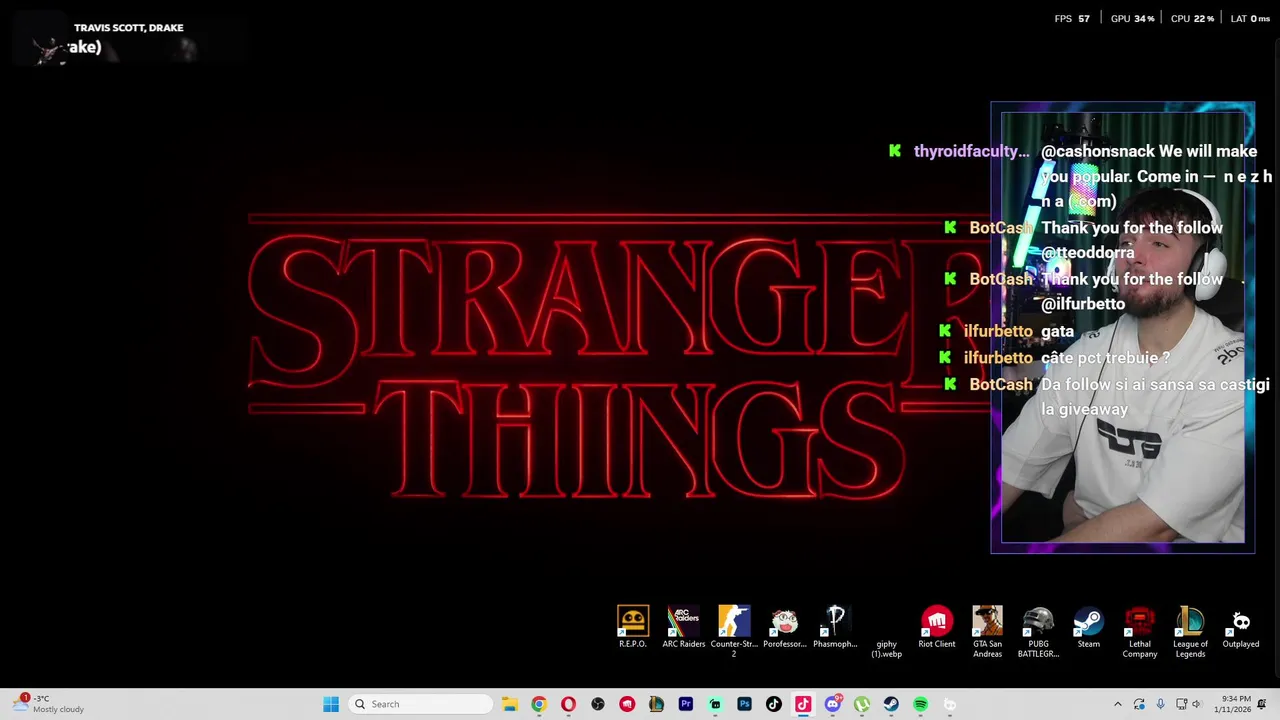The image size is (1280, 720).
Task: Open the Riot Client desktop shortcut
Action: point(937,627)
